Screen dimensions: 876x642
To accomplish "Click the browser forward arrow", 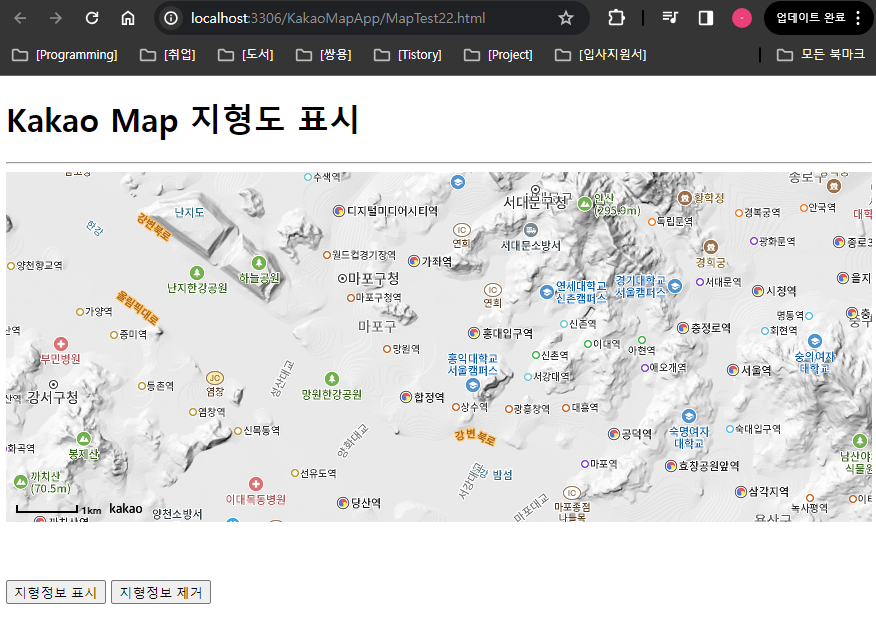I will tap(55, 18).
